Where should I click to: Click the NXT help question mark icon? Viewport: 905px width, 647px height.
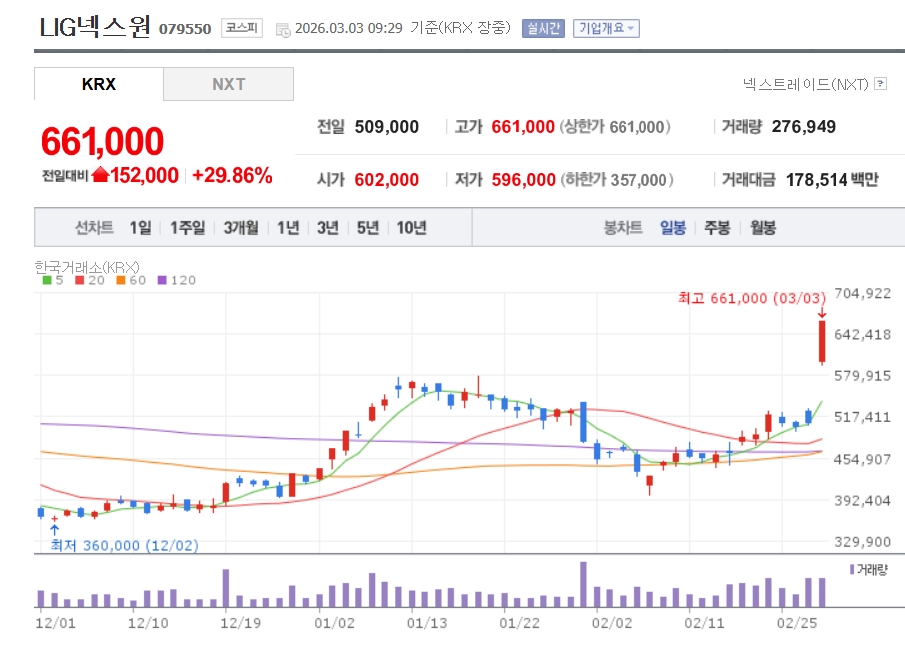[x=880, y=84]
